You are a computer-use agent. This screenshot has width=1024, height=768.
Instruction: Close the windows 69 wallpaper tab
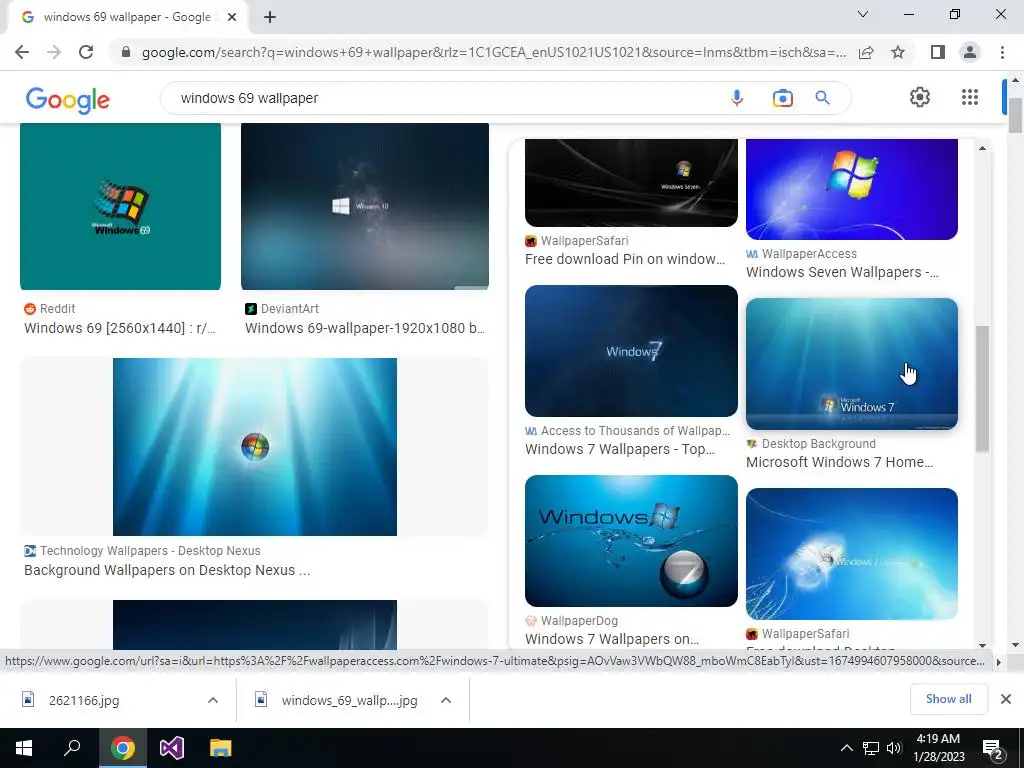coord(232,17)
